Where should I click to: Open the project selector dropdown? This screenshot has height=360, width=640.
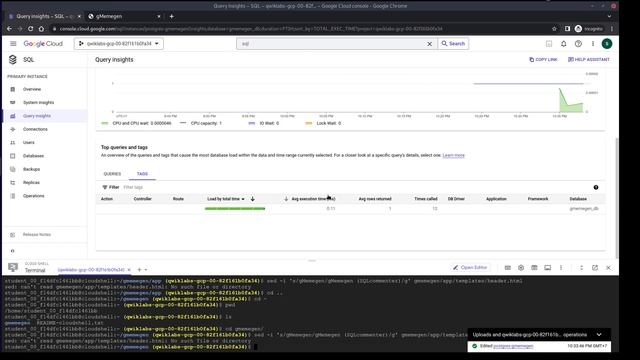coord(119,44)
